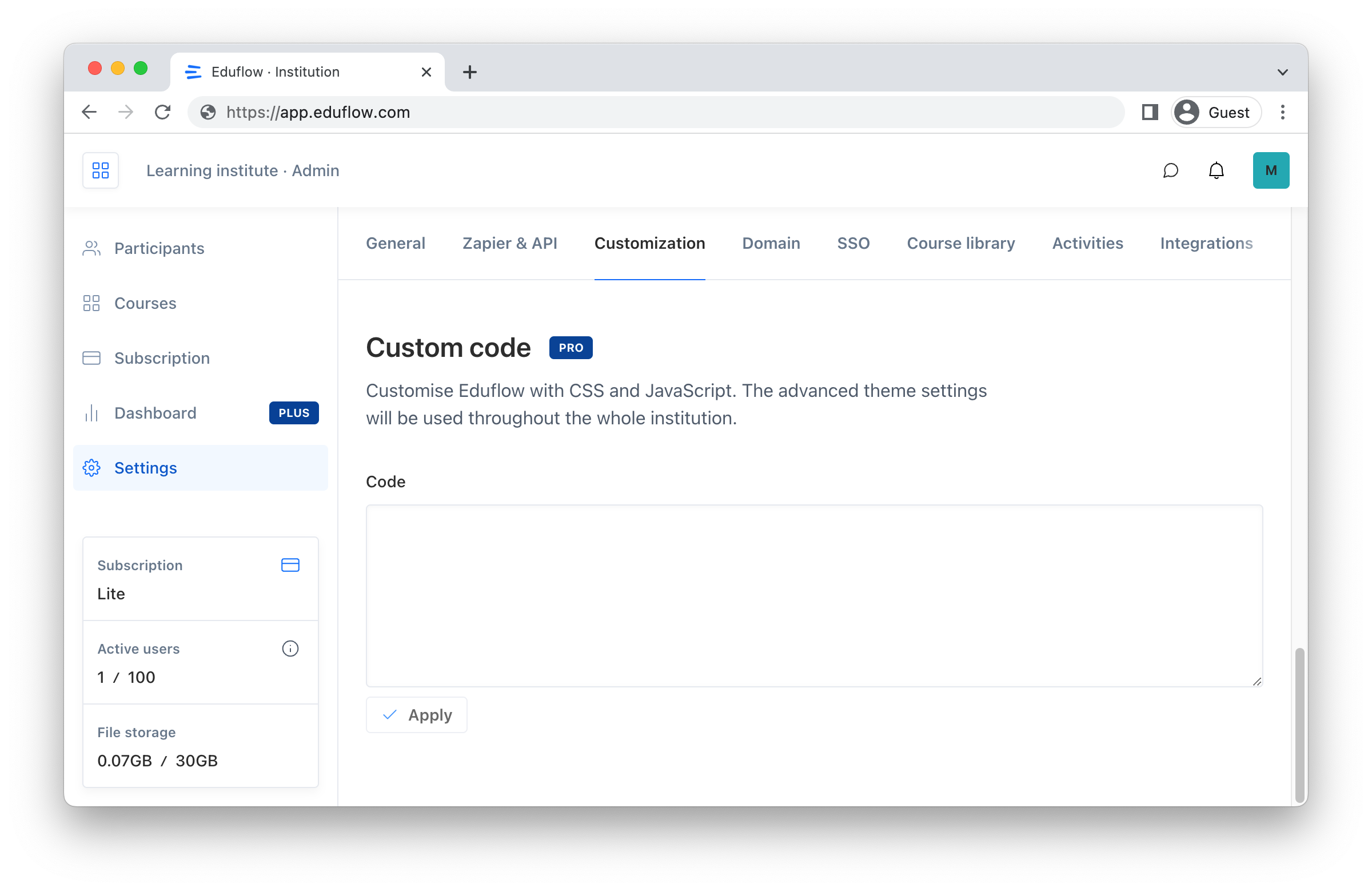This screenshot has height=891, width=1372.
Task: Click the Custom code heading
Action: [449, 348]
